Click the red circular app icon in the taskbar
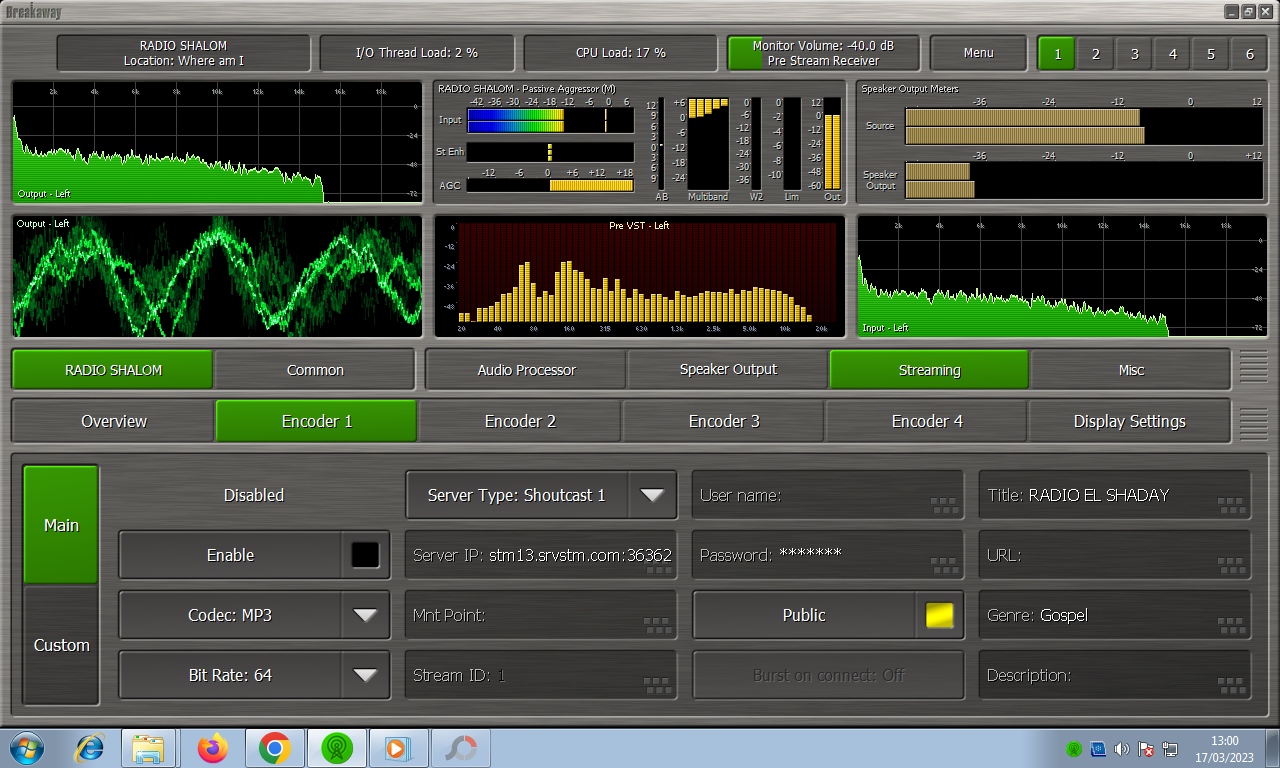 coord(461,748)
